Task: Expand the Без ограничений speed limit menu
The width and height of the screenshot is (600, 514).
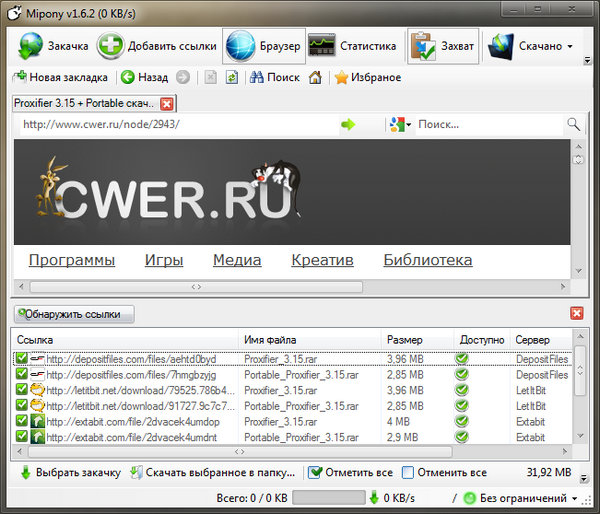Action: pyautogui.click(x=575, y=498)
